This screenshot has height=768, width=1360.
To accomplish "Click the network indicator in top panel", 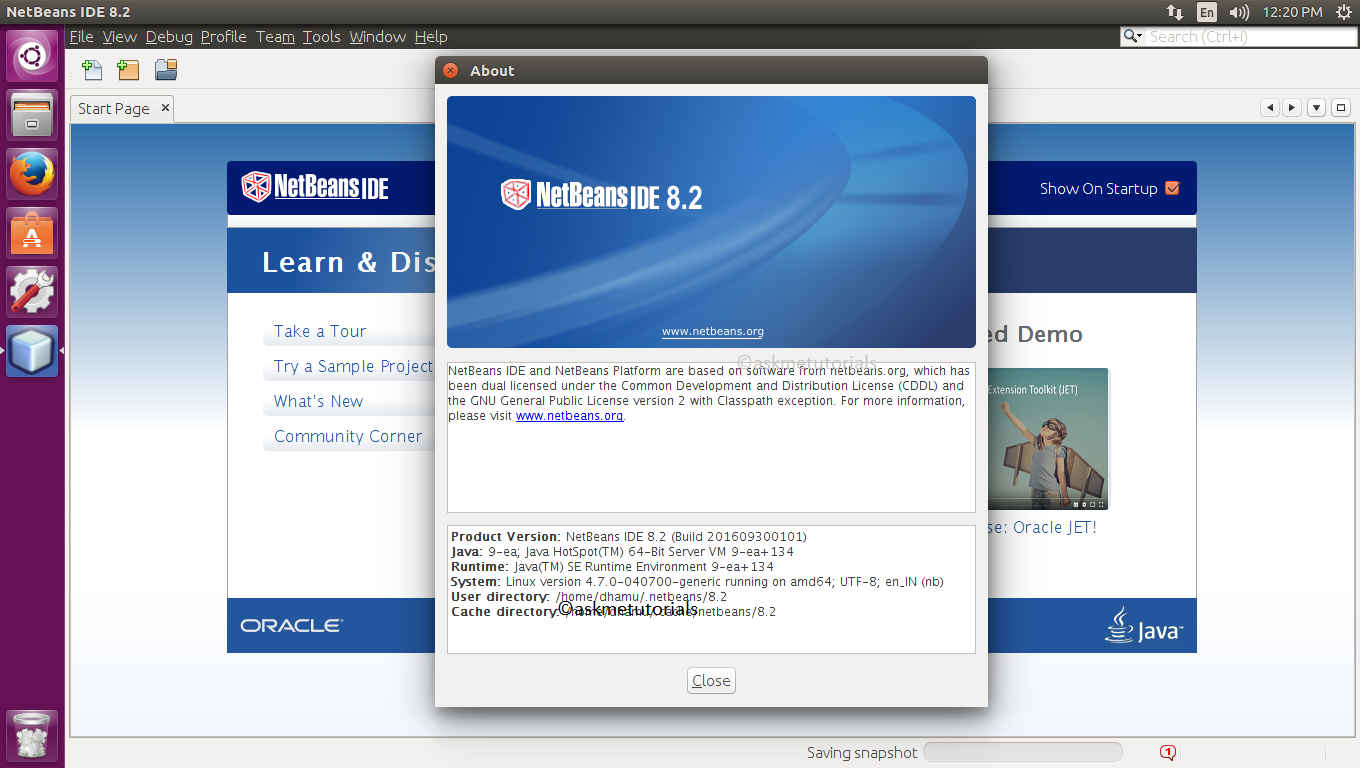I will pos(1175,12).
